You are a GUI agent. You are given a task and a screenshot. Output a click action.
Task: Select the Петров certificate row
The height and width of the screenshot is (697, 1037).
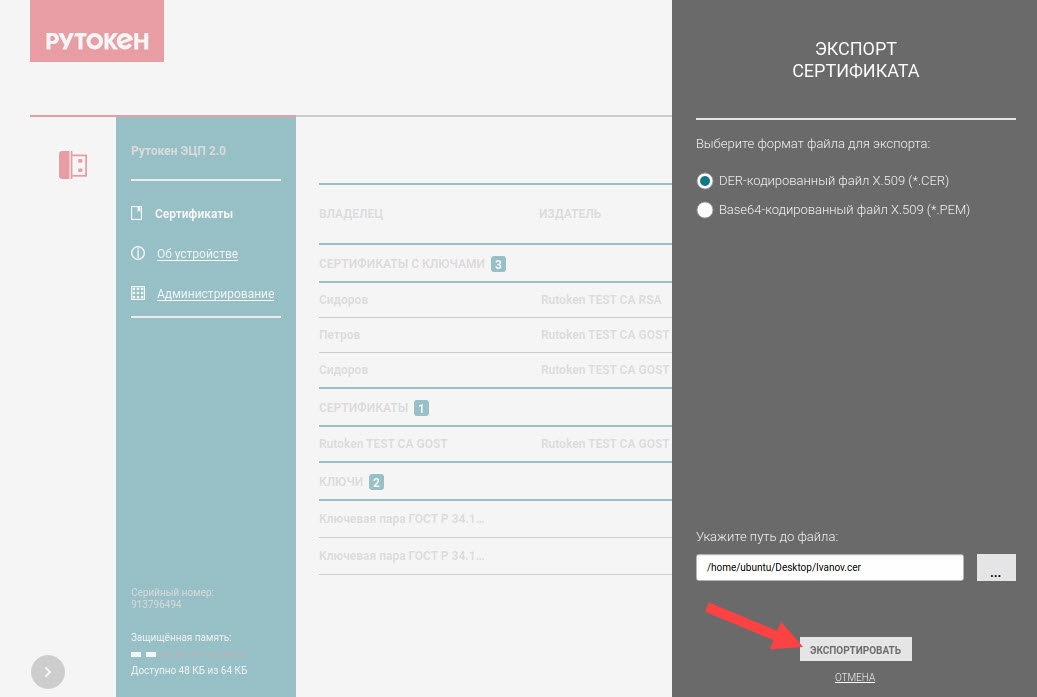[495, 335]
